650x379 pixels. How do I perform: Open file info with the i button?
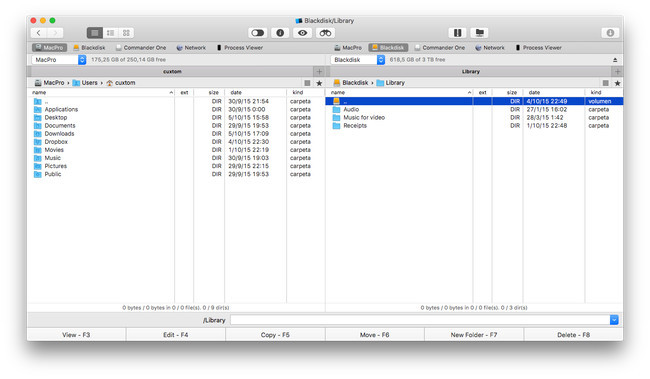pos(280,33)
